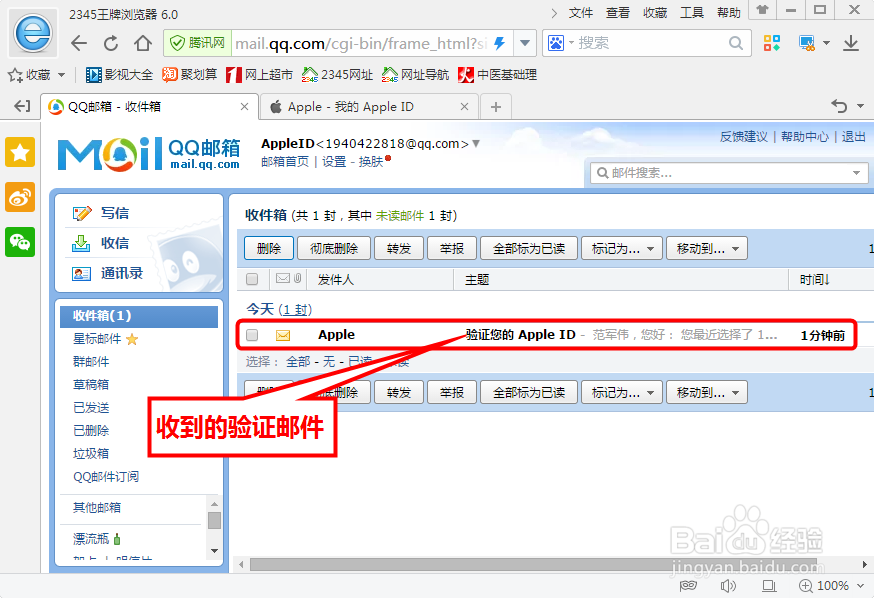
Task: Open the 草稿箱 folder
Action: pyautogui.click(x=91, y=385)
